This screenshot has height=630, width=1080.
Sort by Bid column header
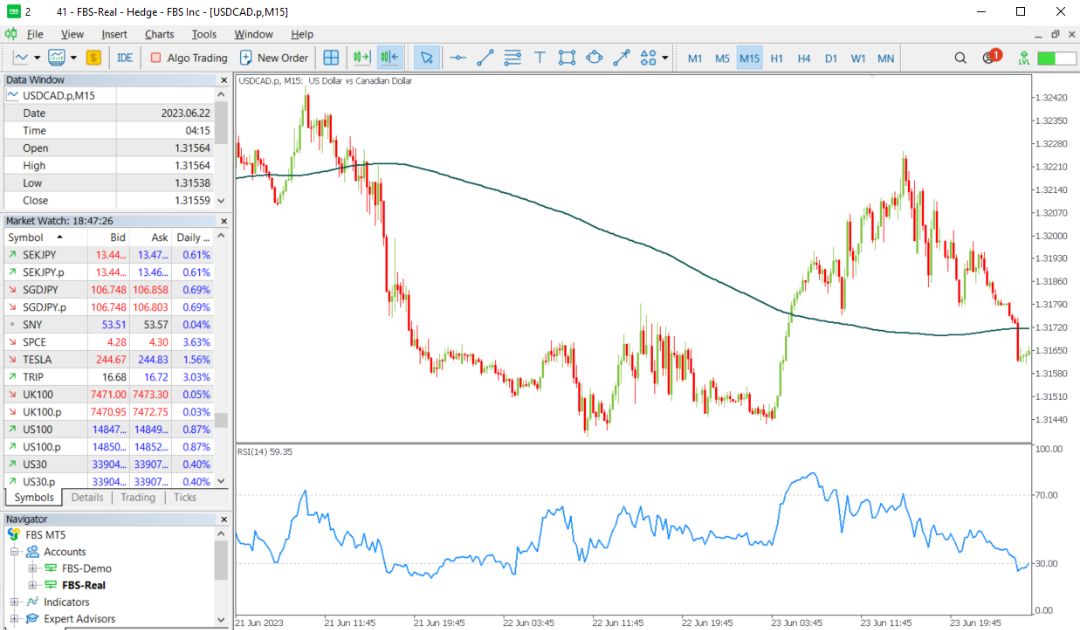pyautogui.click(x=109, y=238)
